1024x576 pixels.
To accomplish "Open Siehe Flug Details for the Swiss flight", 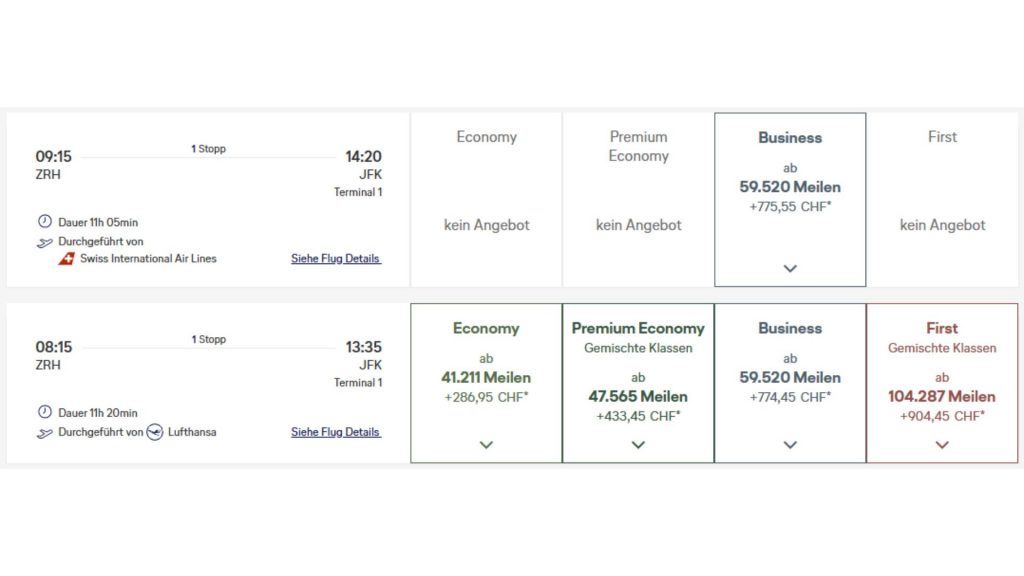I will [335, 258].
